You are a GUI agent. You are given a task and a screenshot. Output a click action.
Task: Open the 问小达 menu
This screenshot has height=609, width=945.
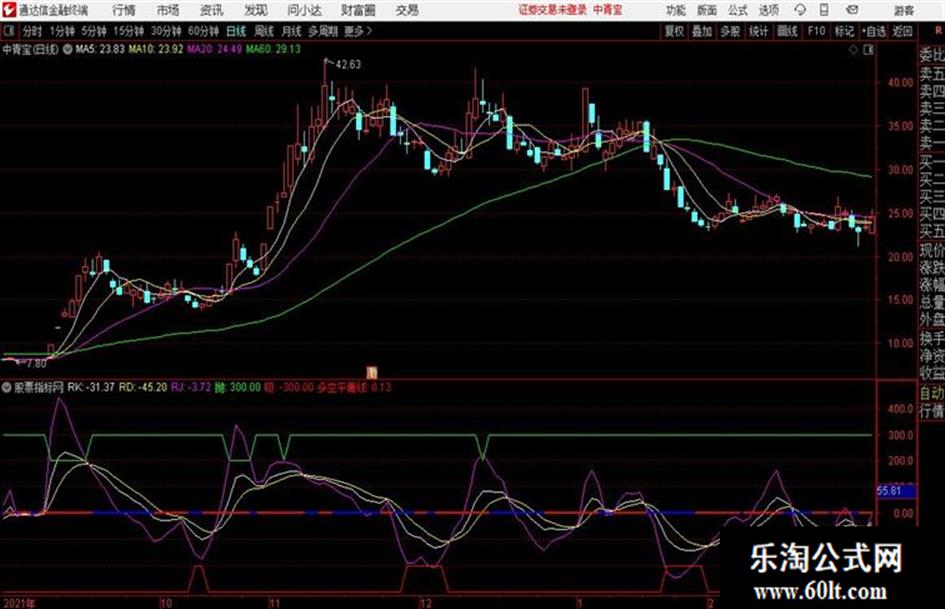click(x=304, y=10)
